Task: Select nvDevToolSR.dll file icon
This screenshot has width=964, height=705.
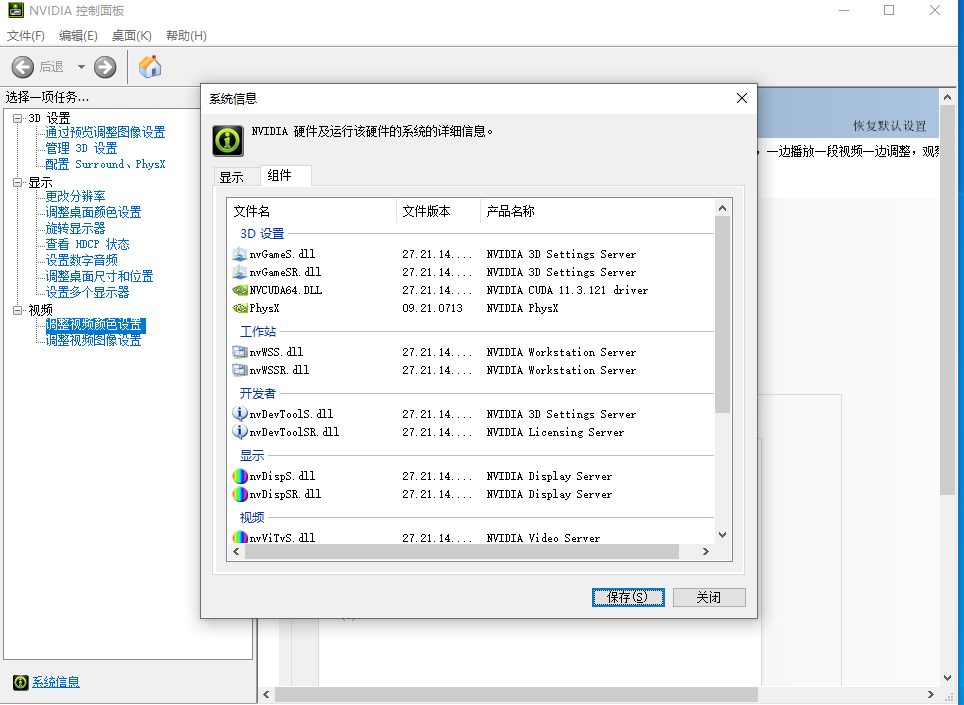Action: pos(240,432)
